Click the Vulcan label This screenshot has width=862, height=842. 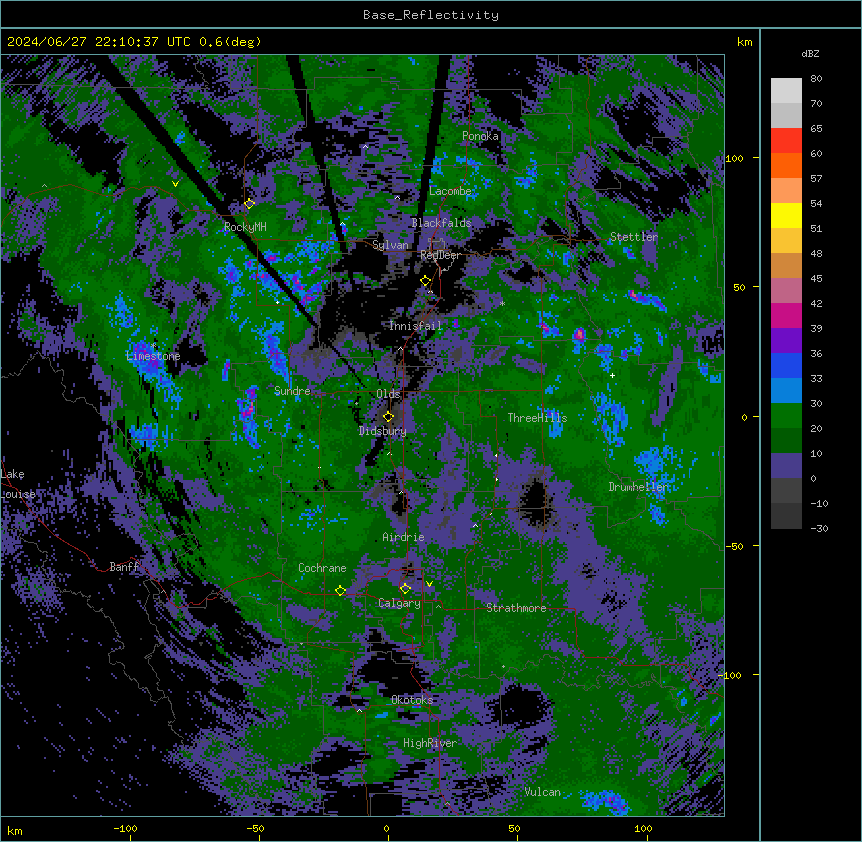coord(543,792)
